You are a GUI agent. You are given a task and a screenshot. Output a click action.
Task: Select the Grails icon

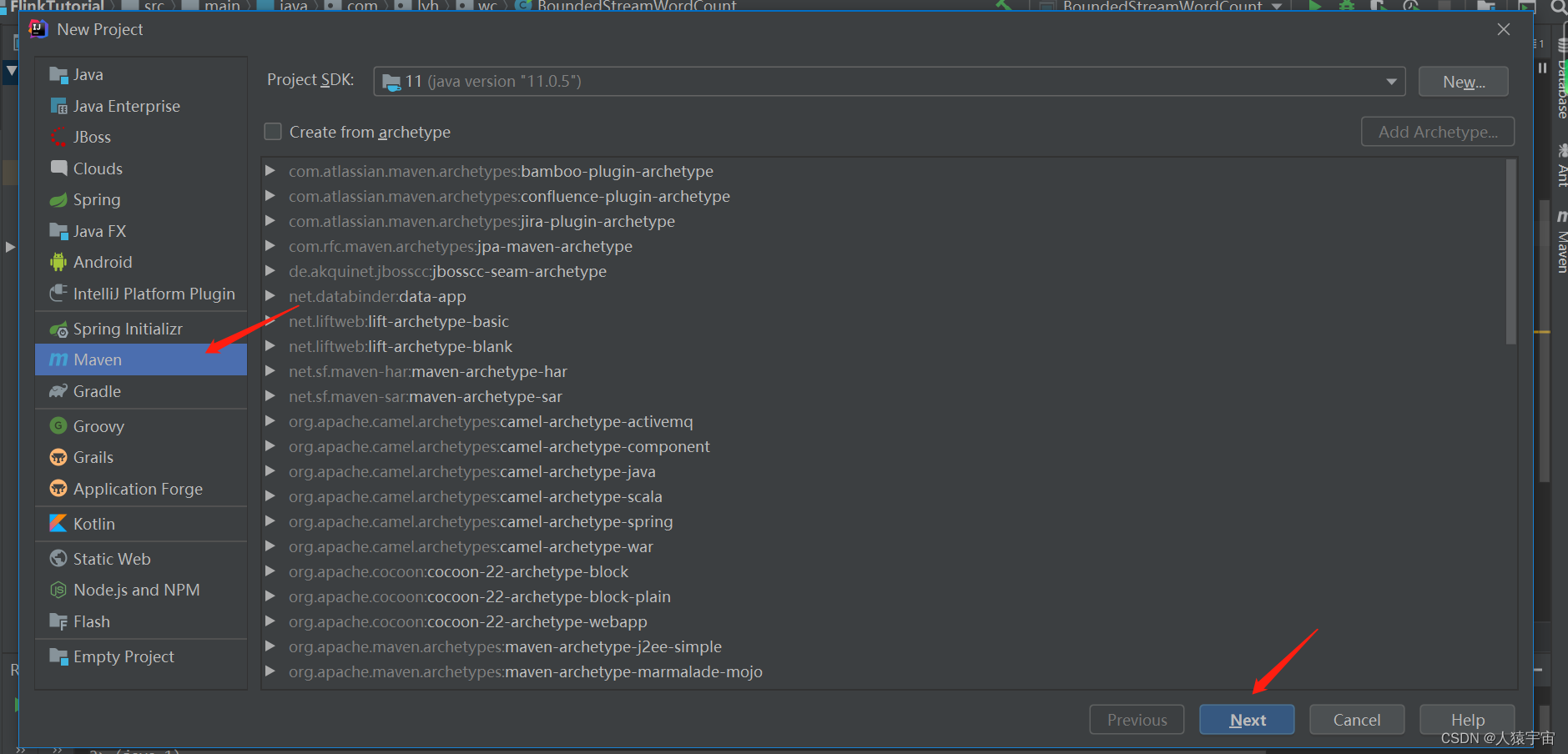(58, 457)
